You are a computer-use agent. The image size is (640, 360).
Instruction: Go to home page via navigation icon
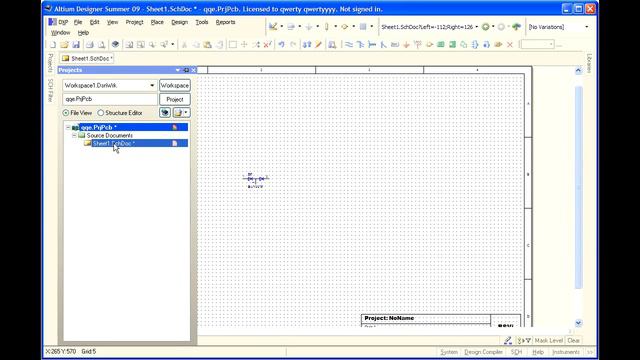point(516,27)
